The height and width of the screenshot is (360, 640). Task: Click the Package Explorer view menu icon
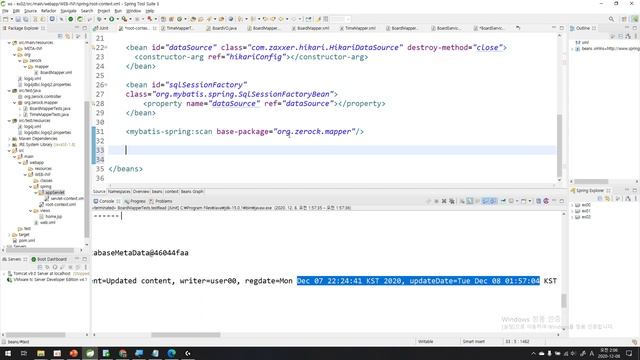click(86, 36)
